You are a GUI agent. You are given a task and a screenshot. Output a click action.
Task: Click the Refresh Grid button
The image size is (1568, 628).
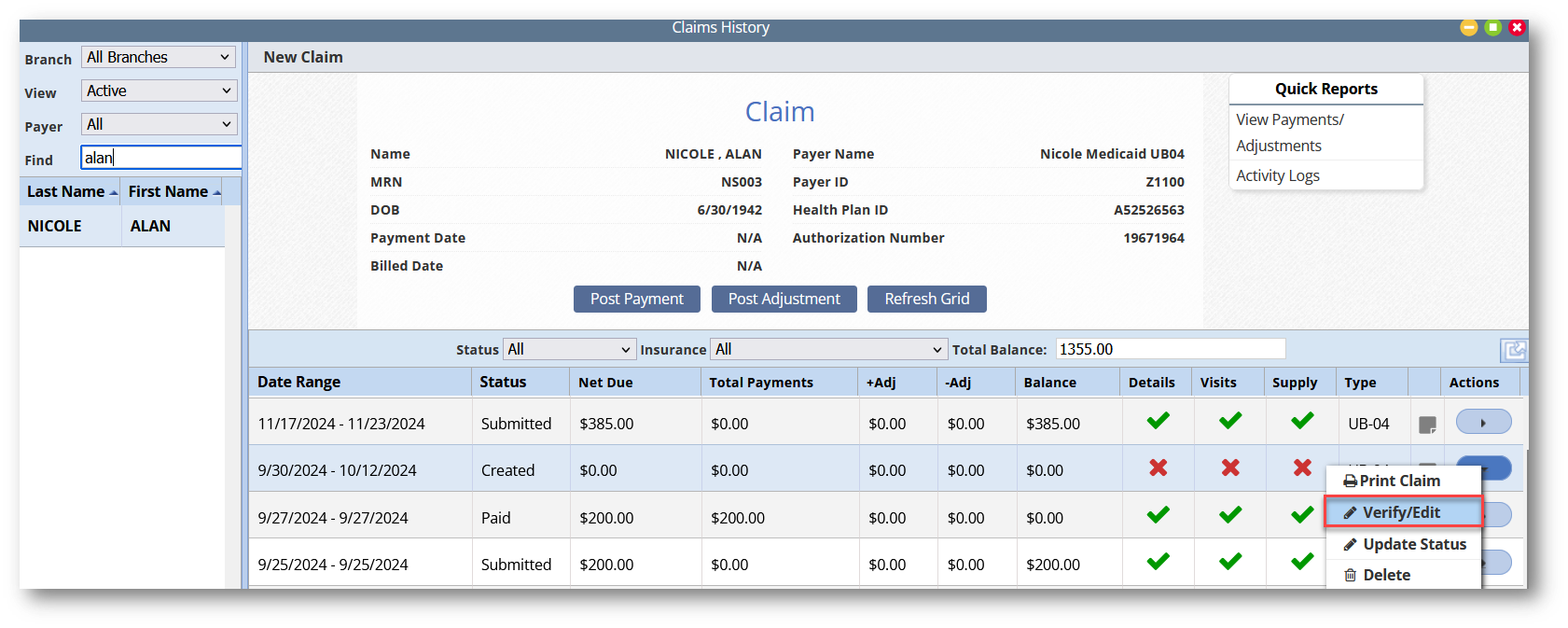(x=926, y=299)
